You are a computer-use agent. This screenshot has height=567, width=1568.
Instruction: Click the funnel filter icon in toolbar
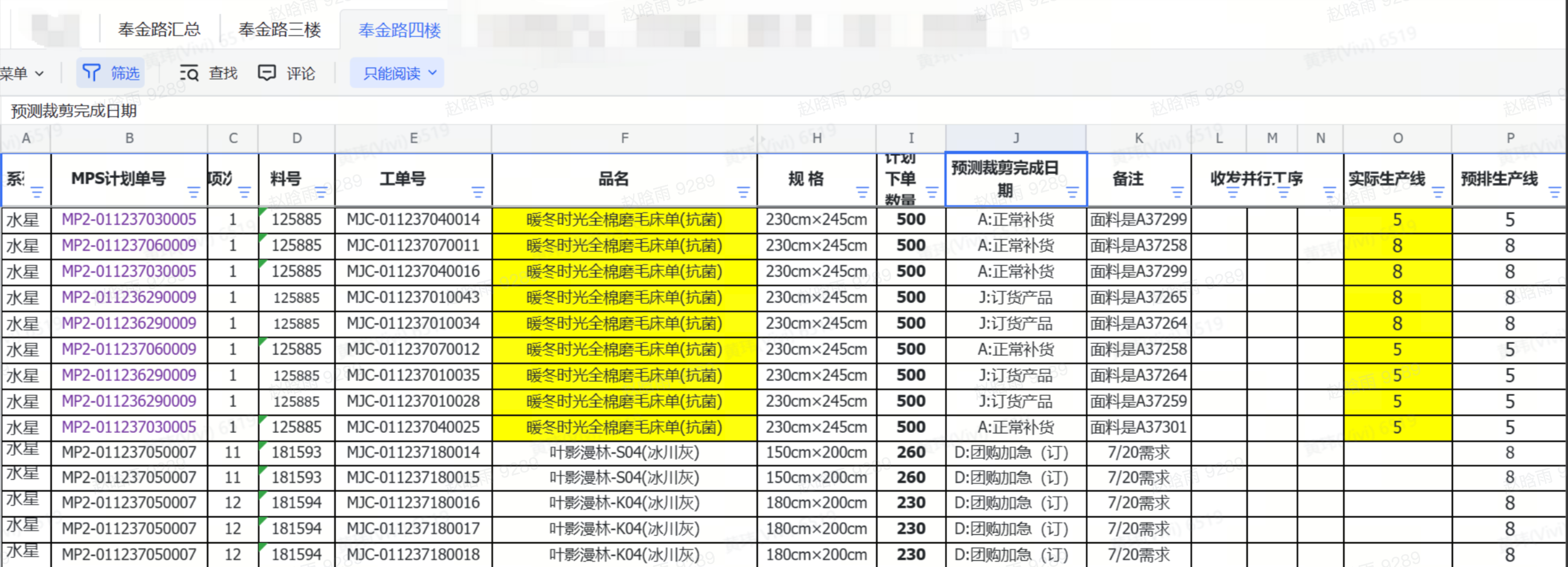(x=91, y=73)
